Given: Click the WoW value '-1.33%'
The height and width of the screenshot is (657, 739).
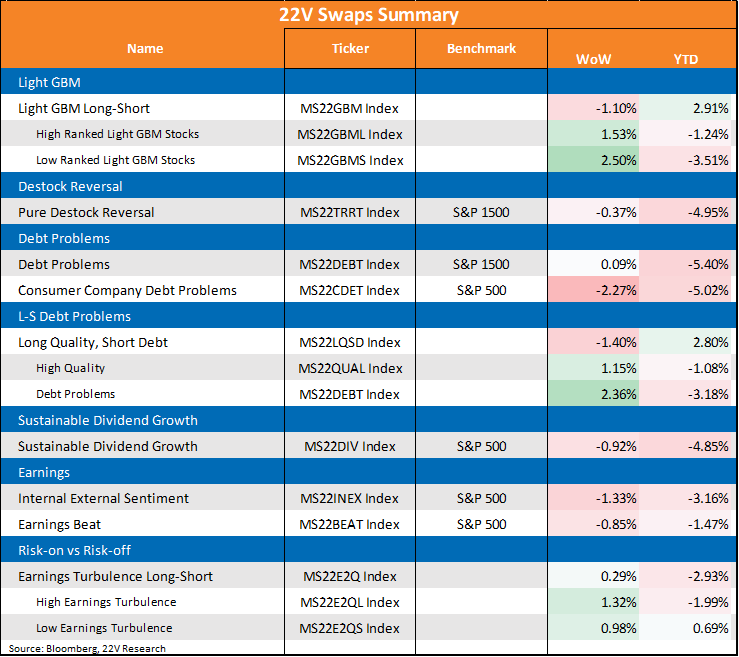Looking at the screenshot, I should 616,499.
